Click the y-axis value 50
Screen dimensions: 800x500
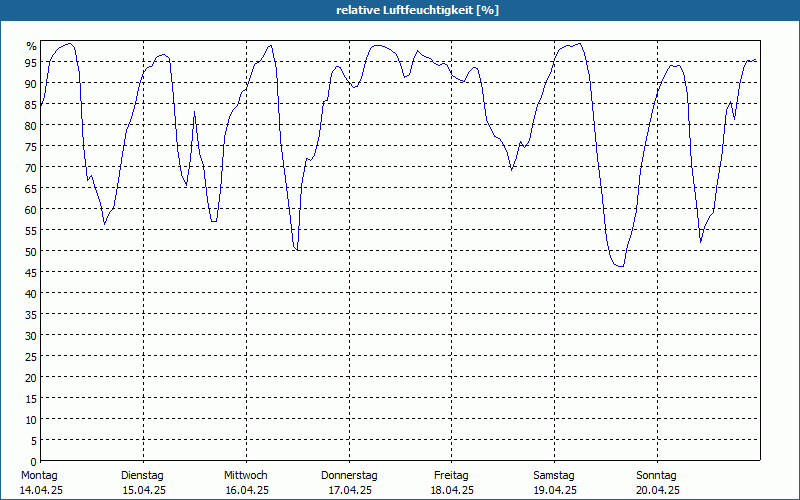tap(31, 252)
